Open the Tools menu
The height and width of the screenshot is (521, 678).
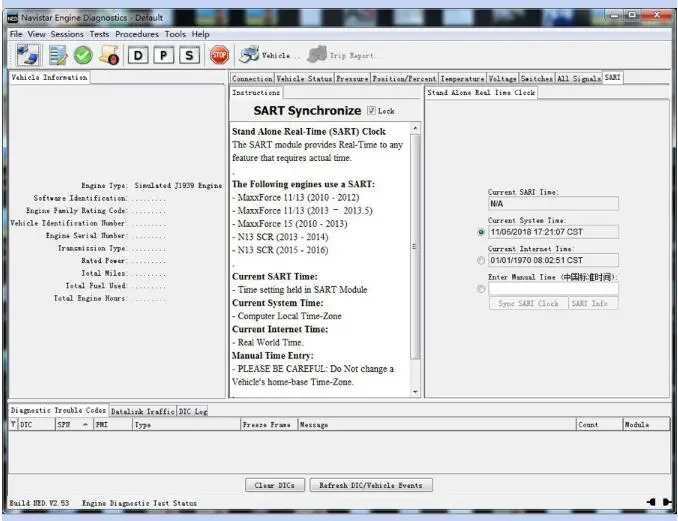pos(175,34)
